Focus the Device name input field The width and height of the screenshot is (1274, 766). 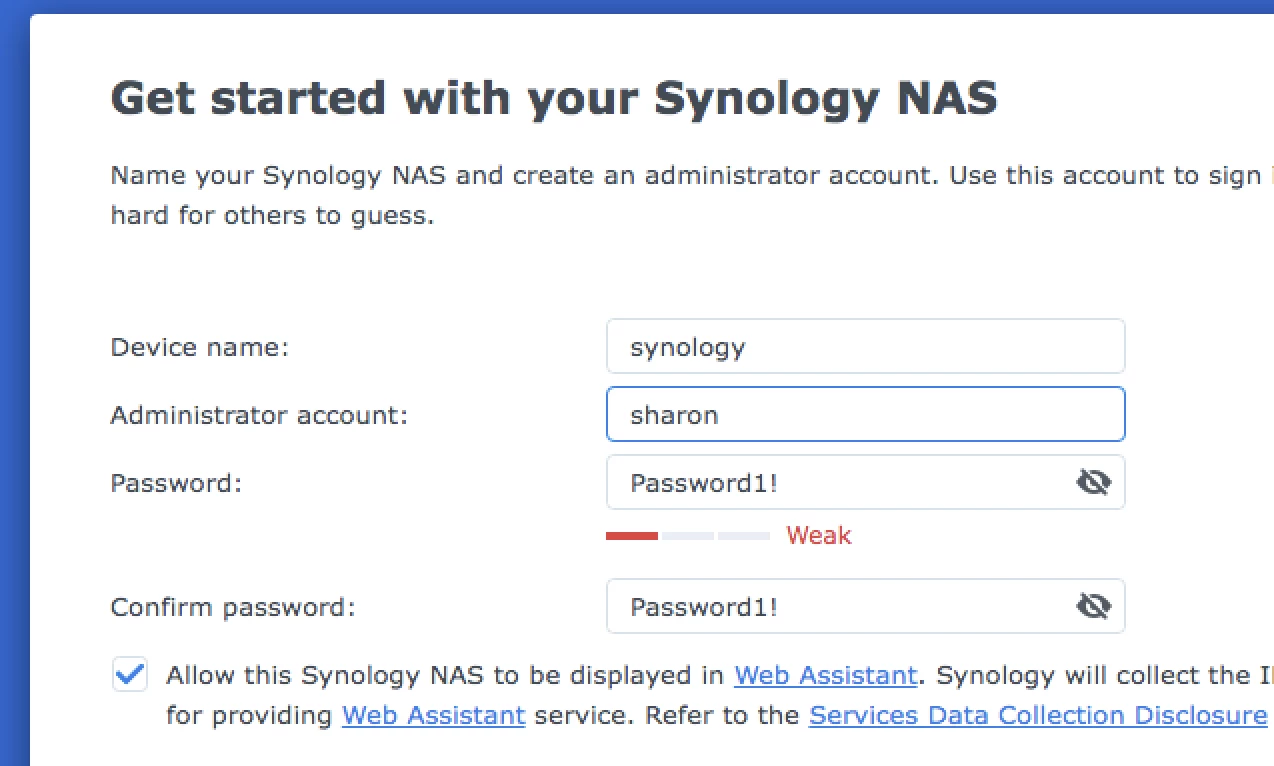click(866, 346)
